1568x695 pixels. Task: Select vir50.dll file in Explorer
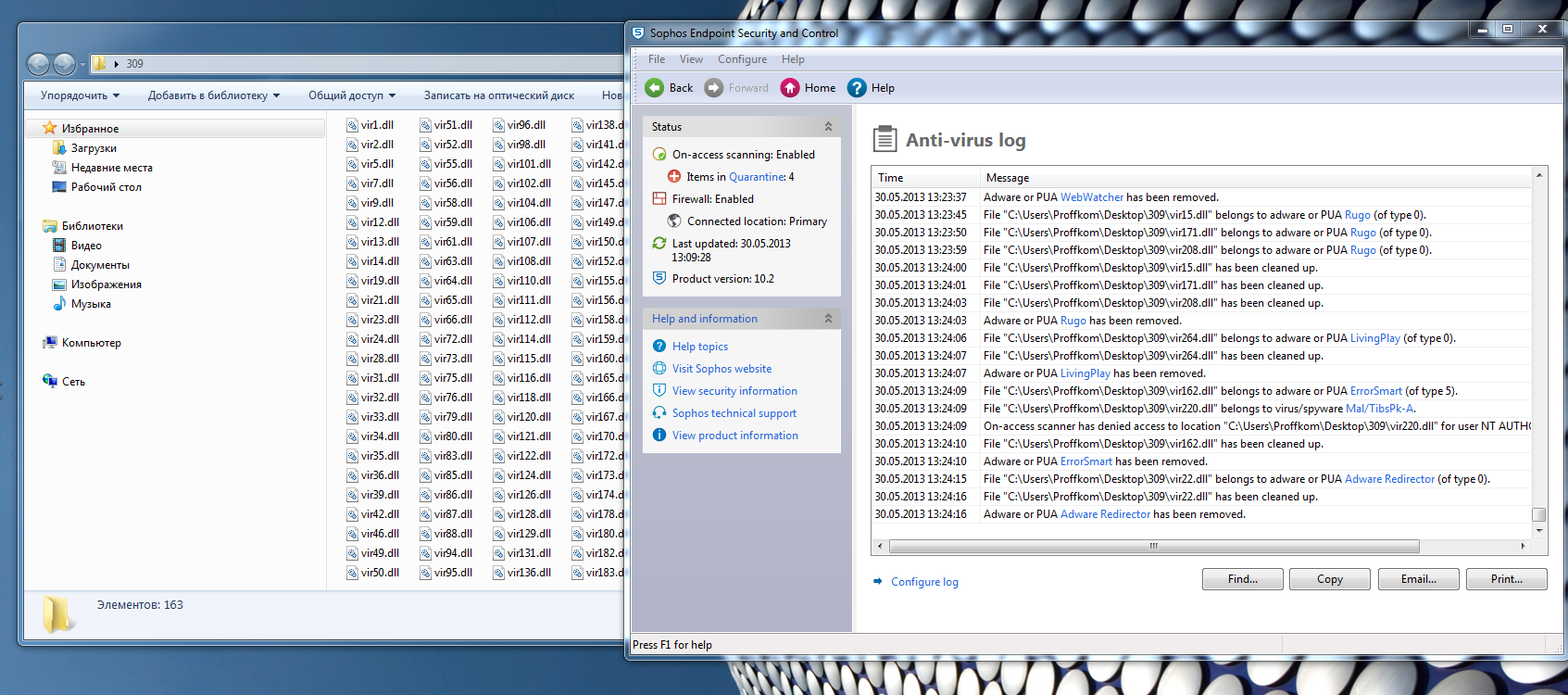(x=373, y=573)
